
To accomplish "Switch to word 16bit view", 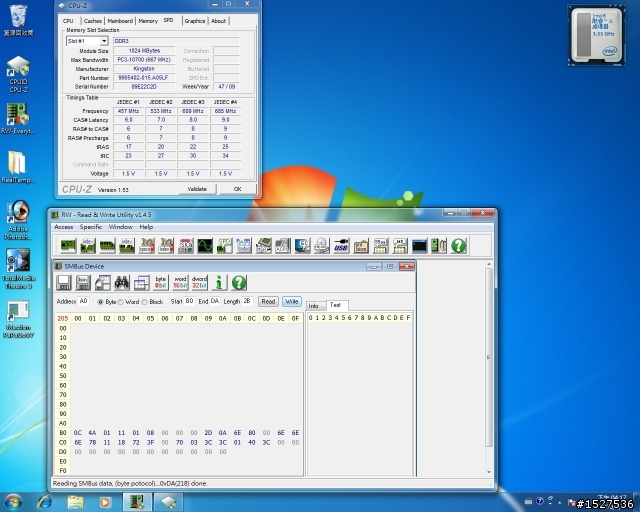I will pos(180,283).
